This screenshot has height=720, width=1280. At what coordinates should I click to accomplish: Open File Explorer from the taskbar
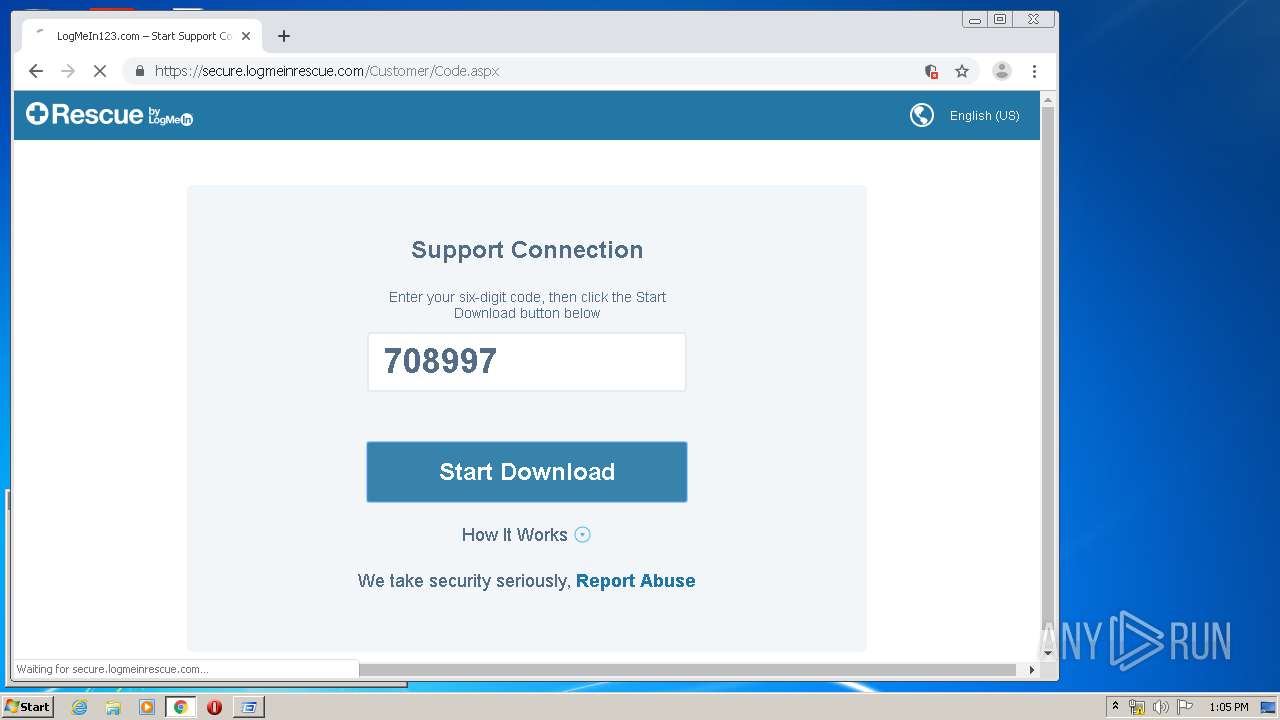(x=113, y=707)
